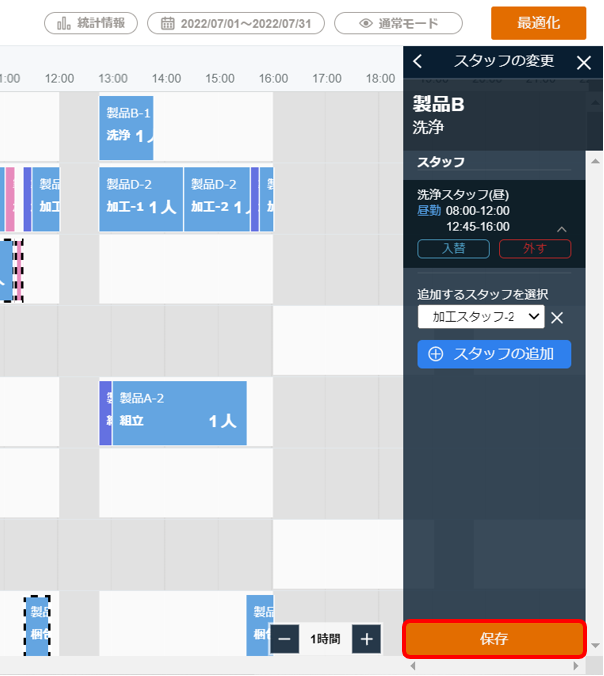The image size is (604, 676).
Task: Click the 15:00 time header
Action: [220, 78]
